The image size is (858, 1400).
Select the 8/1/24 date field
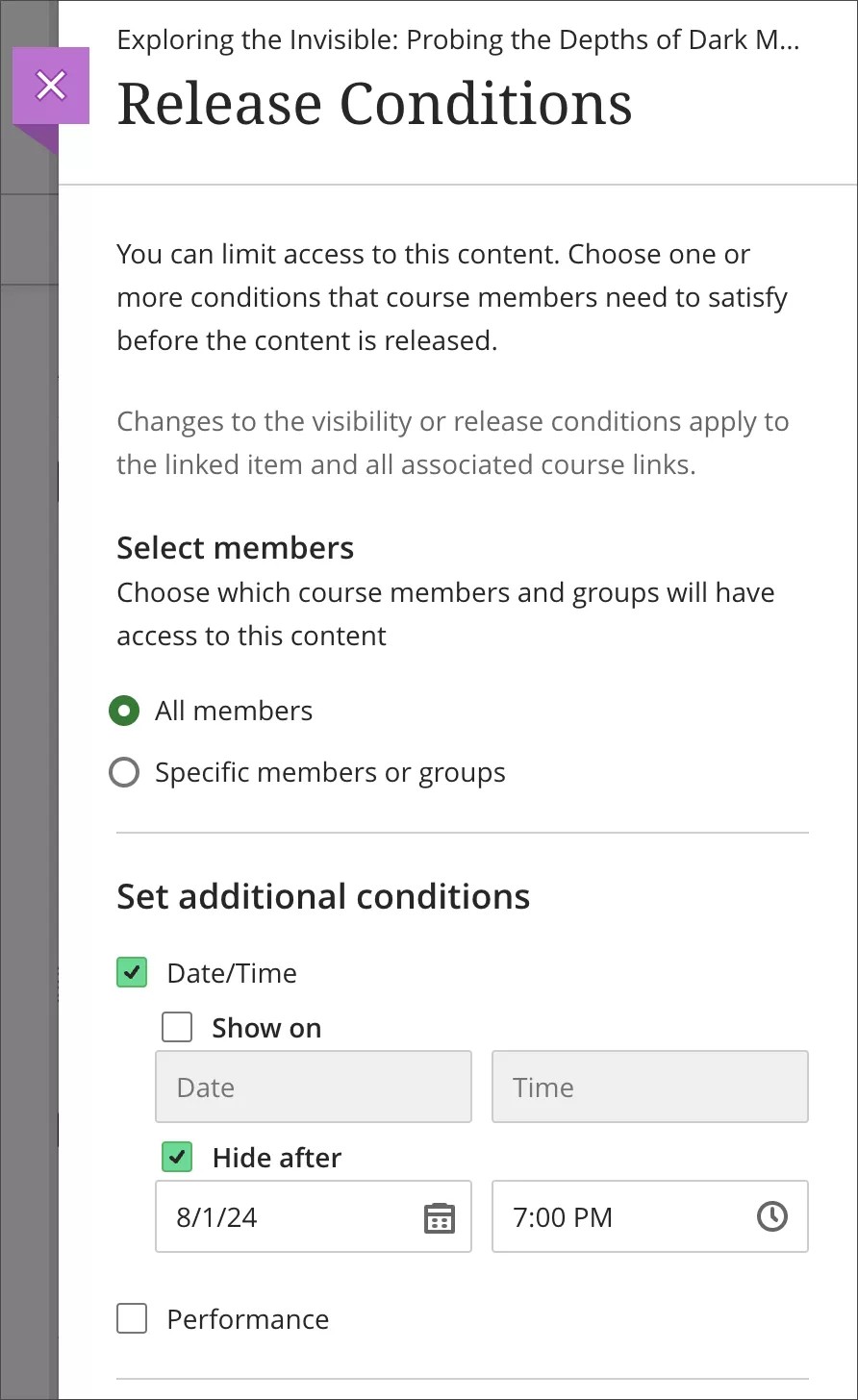click(x=289, y=1217)
